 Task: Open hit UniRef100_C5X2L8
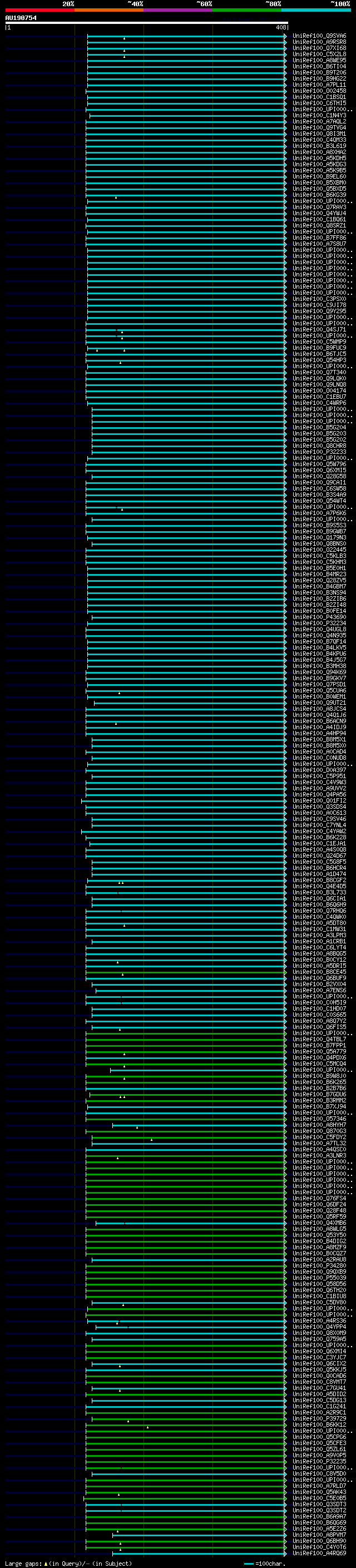[319, 54]
